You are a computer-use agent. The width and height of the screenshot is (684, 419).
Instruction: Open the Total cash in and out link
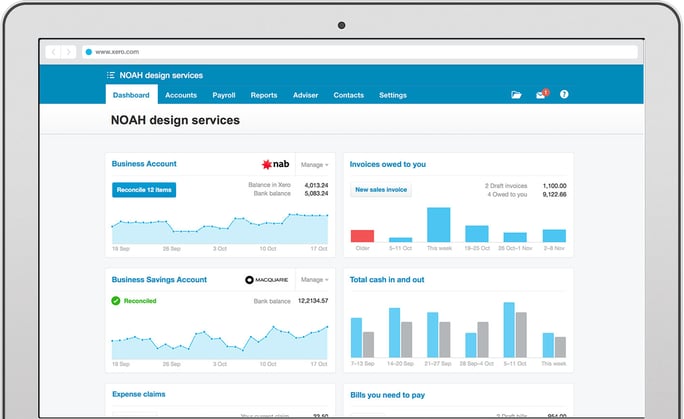tap(386, 280)
